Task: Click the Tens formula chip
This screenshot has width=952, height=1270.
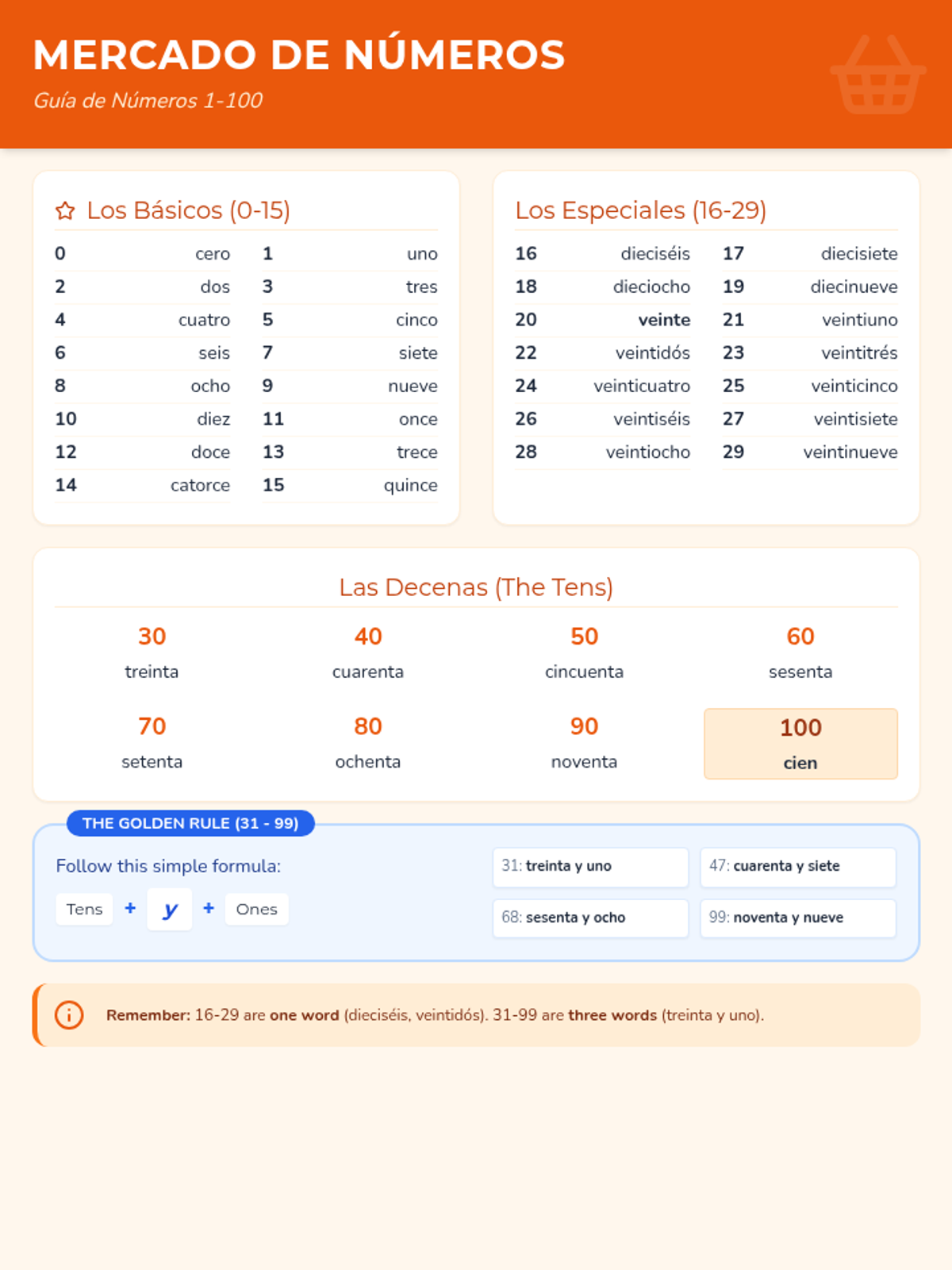Action: 85,909
